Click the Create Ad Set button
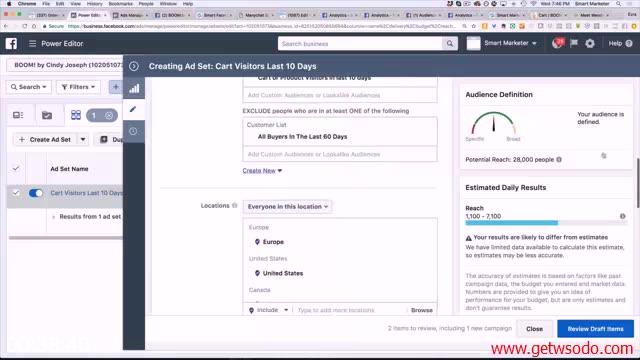 [x=45, y=140]
